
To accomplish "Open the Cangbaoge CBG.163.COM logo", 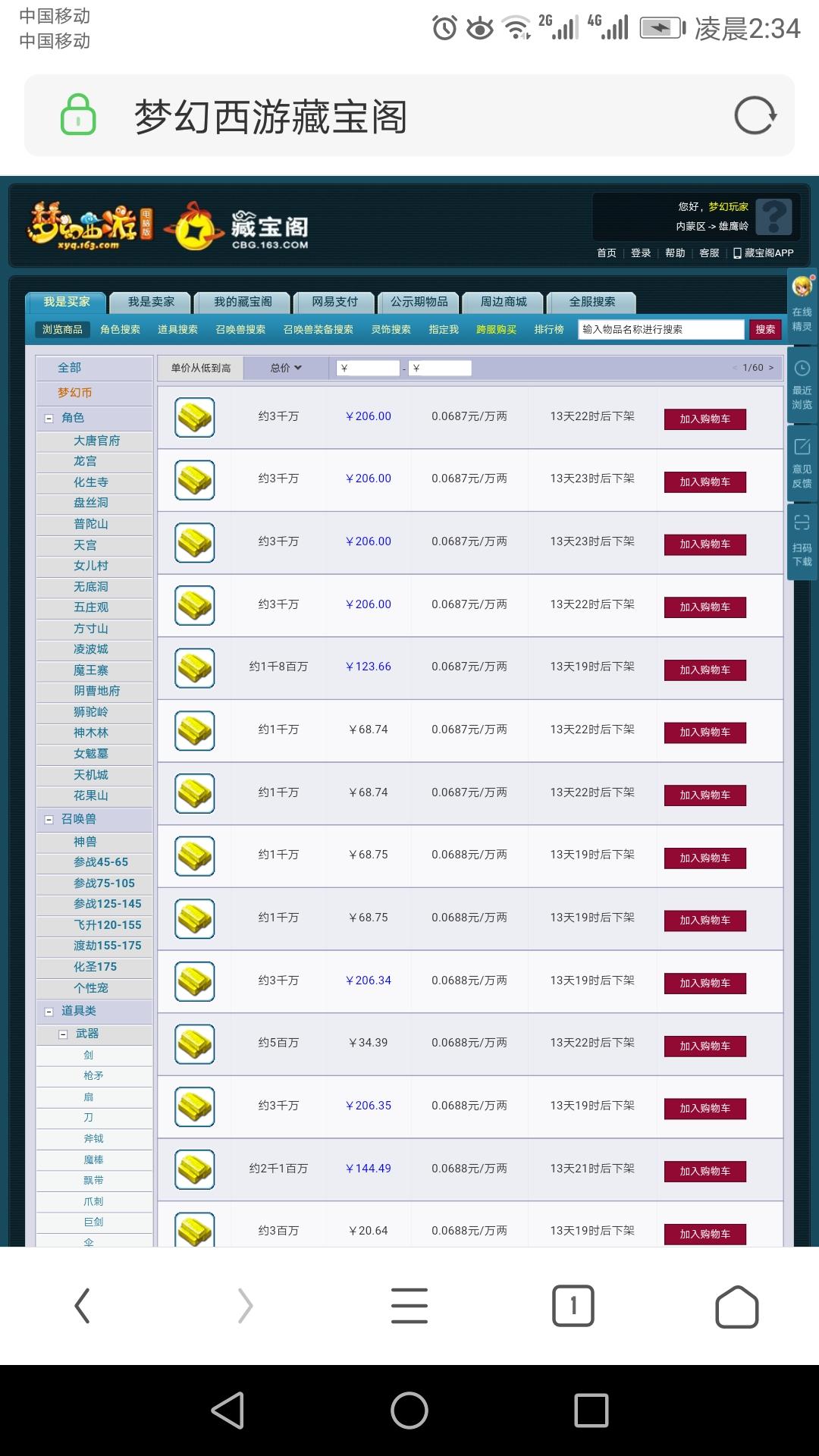I will [x=236, y=226].
